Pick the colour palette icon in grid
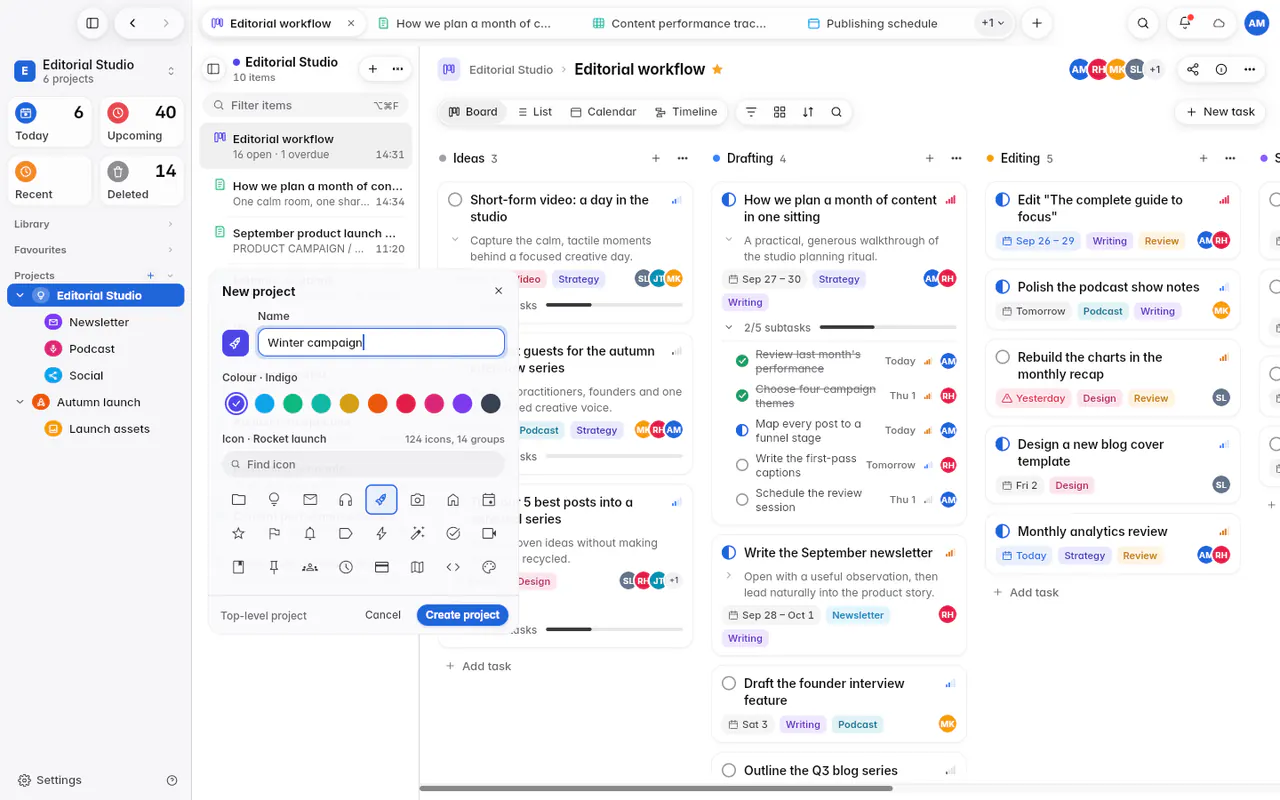Screen dimensions: 1280x800 (489, 567)
